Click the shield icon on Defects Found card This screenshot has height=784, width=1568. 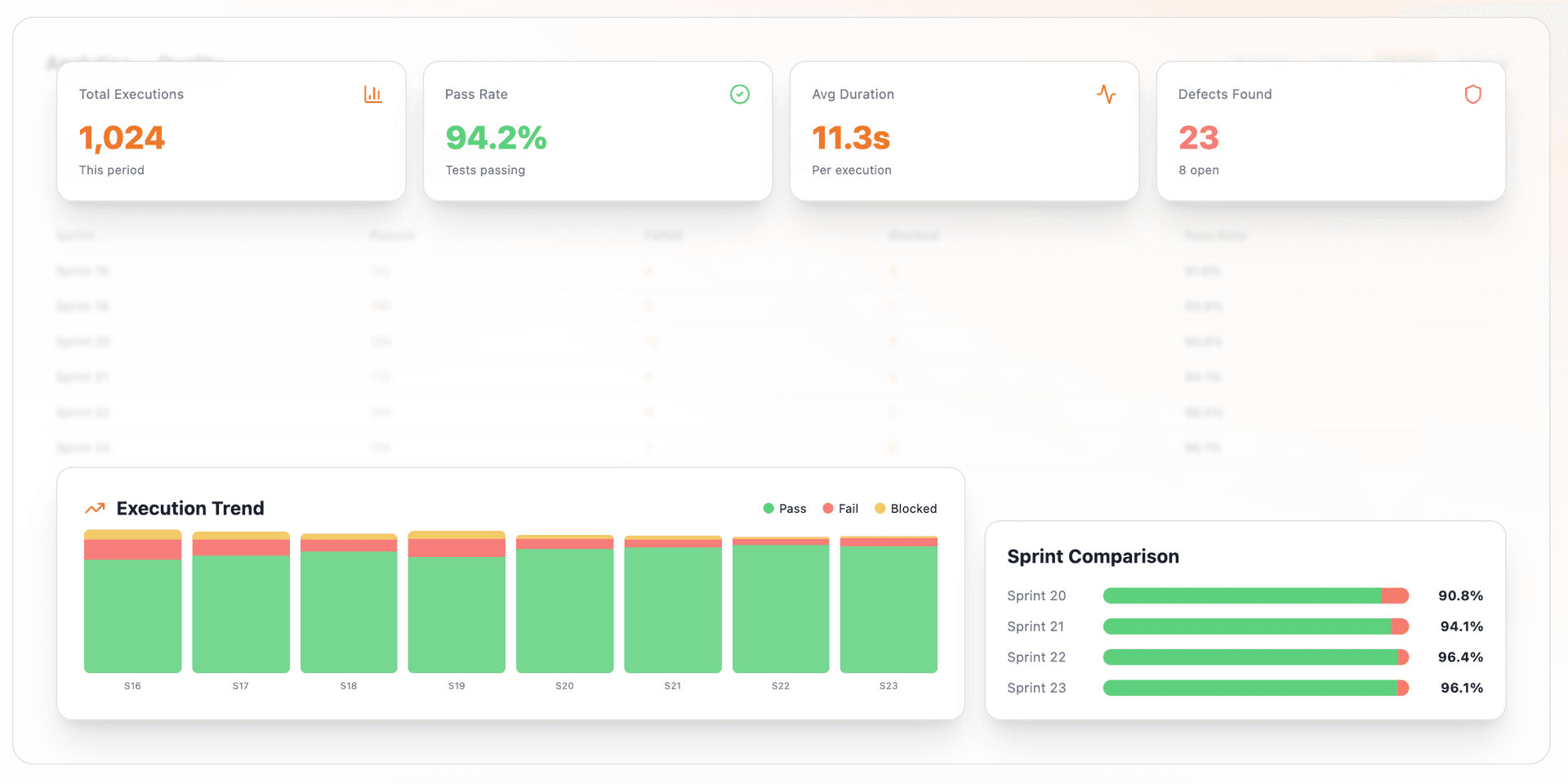coord(1472,94)
